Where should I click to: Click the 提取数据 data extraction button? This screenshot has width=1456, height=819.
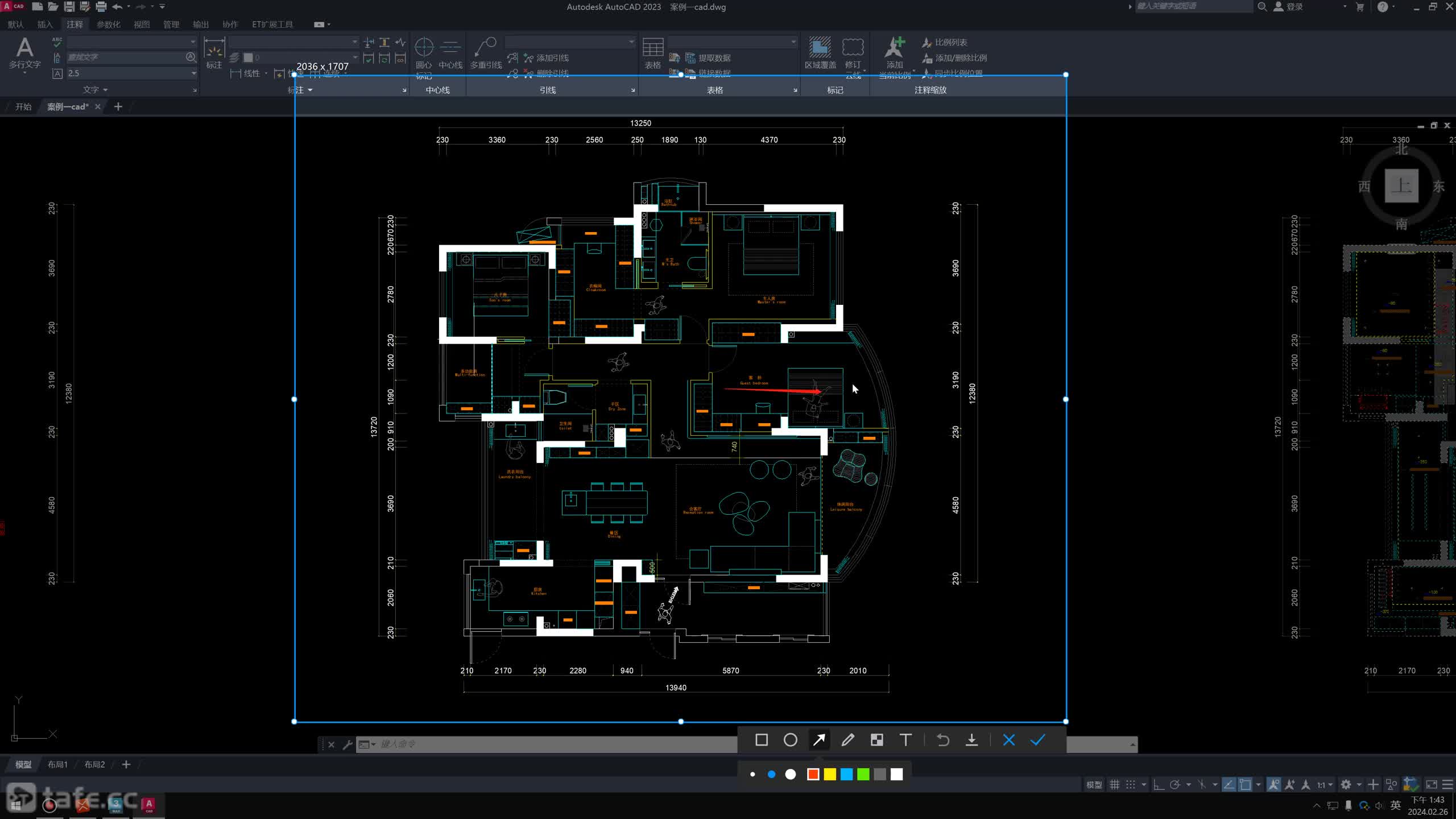click(x=708, y=58)
